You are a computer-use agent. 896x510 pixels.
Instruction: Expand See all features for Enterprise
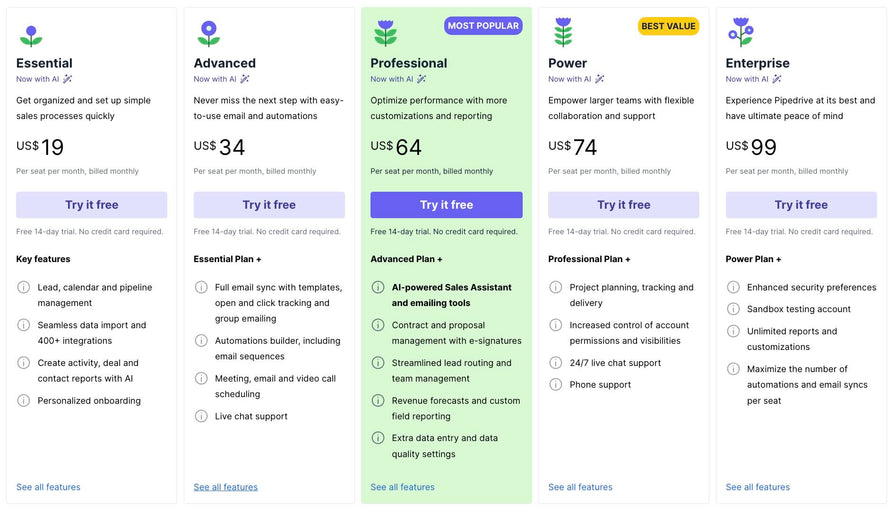(x=757, y=487)
